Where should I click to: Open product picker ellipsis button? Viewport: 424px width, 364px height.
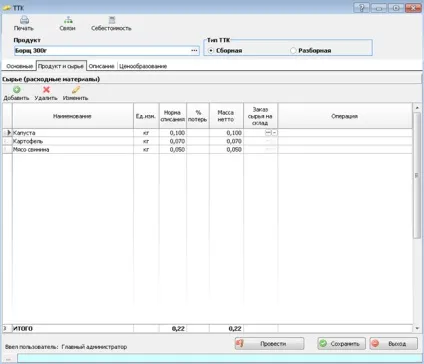[194, 51]
